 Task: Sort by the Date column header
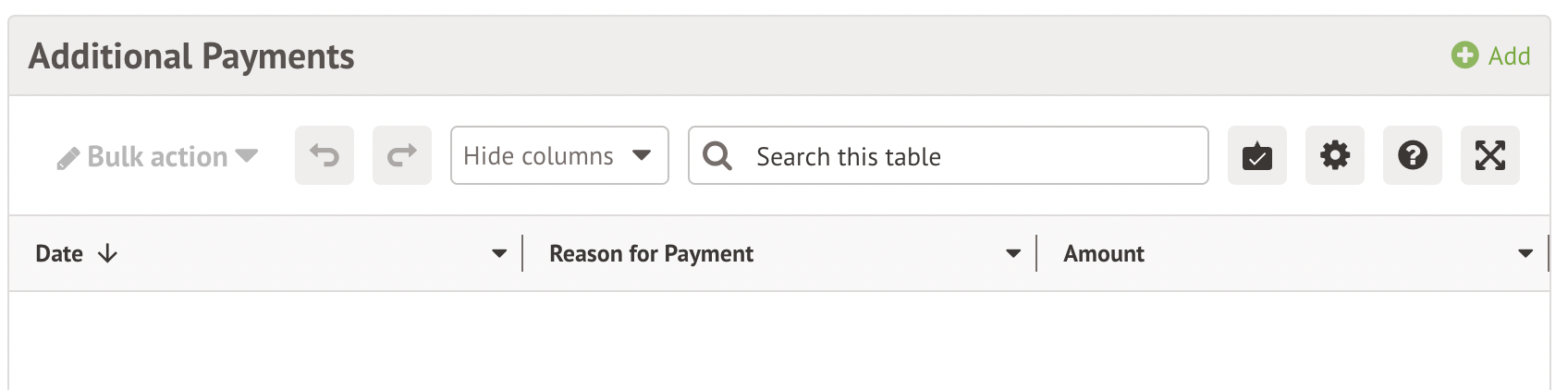[59, 253]
